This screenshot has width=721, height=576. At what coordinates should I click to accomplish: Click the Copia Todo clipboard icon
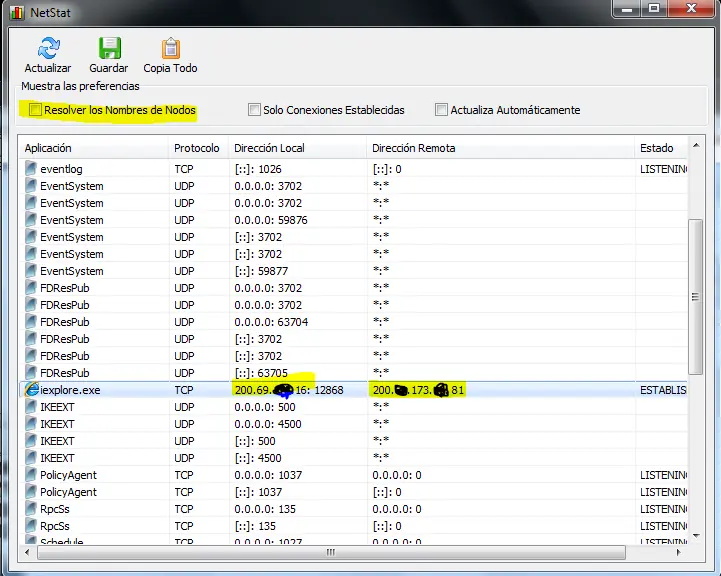[171, 48]
